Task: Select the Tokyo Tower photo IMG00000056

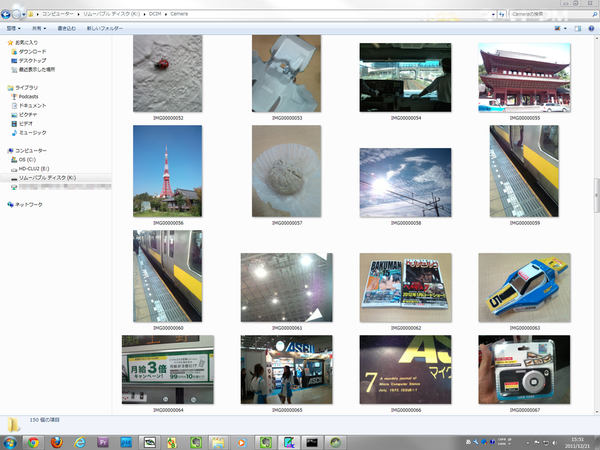Action: (x=168, y=171)
